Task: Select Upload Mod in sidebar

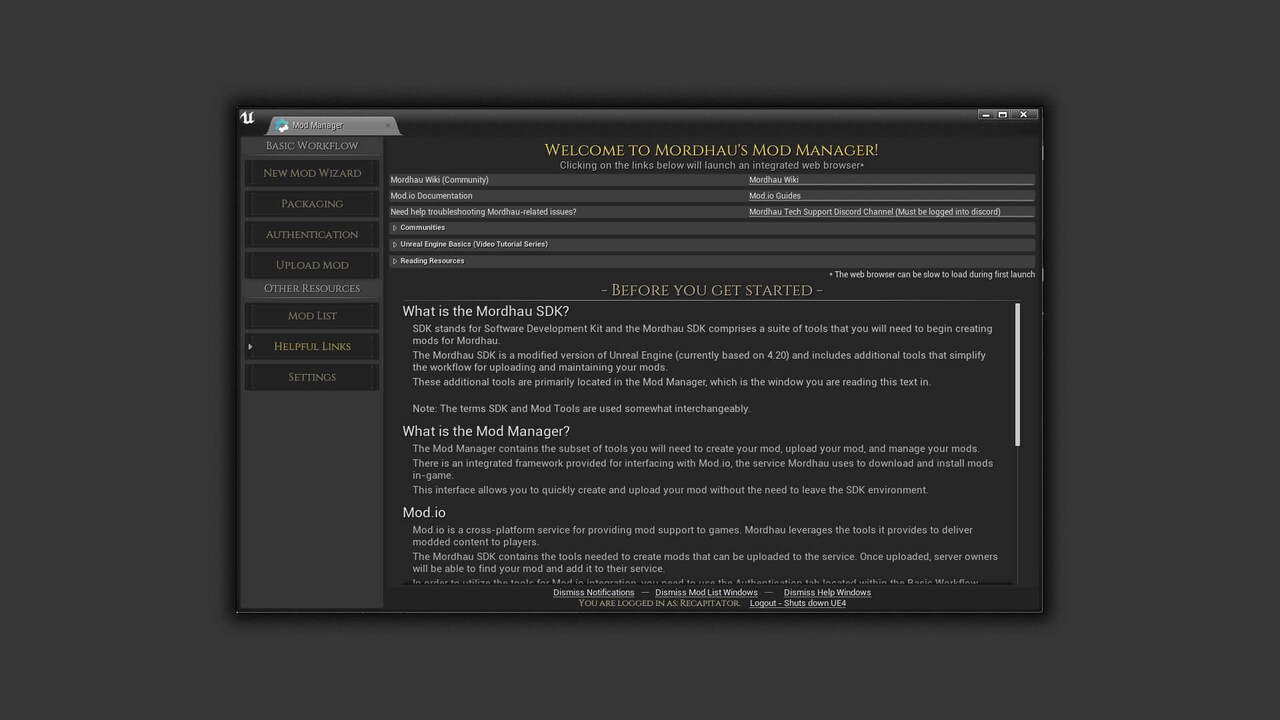Action: 312,265
